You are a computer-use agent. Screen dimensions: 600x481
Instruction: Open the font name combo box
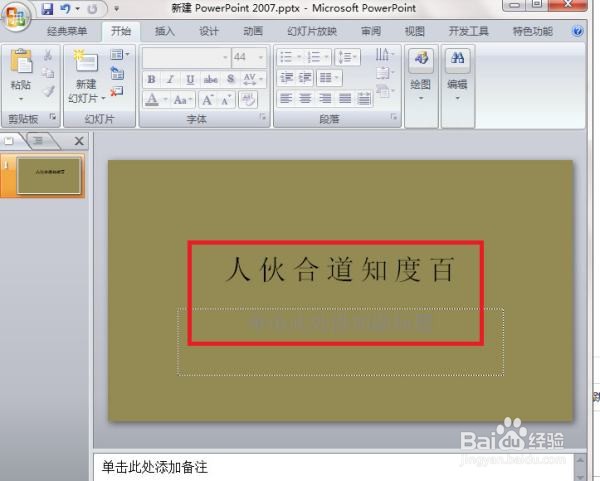pyautogui.click(x=186, y=57)
